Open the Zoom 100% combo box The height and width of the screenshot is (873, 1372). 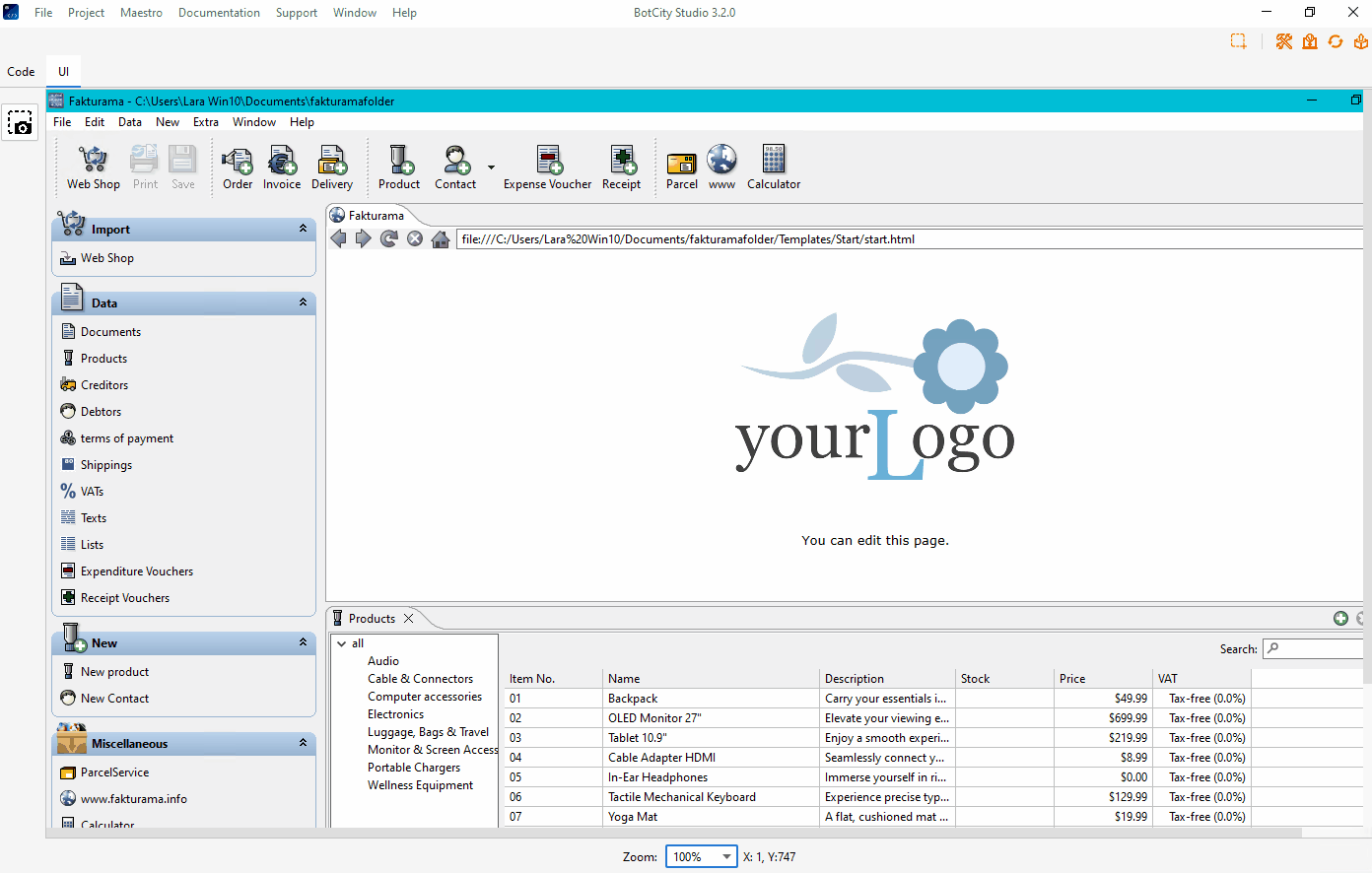click(702, 856)
